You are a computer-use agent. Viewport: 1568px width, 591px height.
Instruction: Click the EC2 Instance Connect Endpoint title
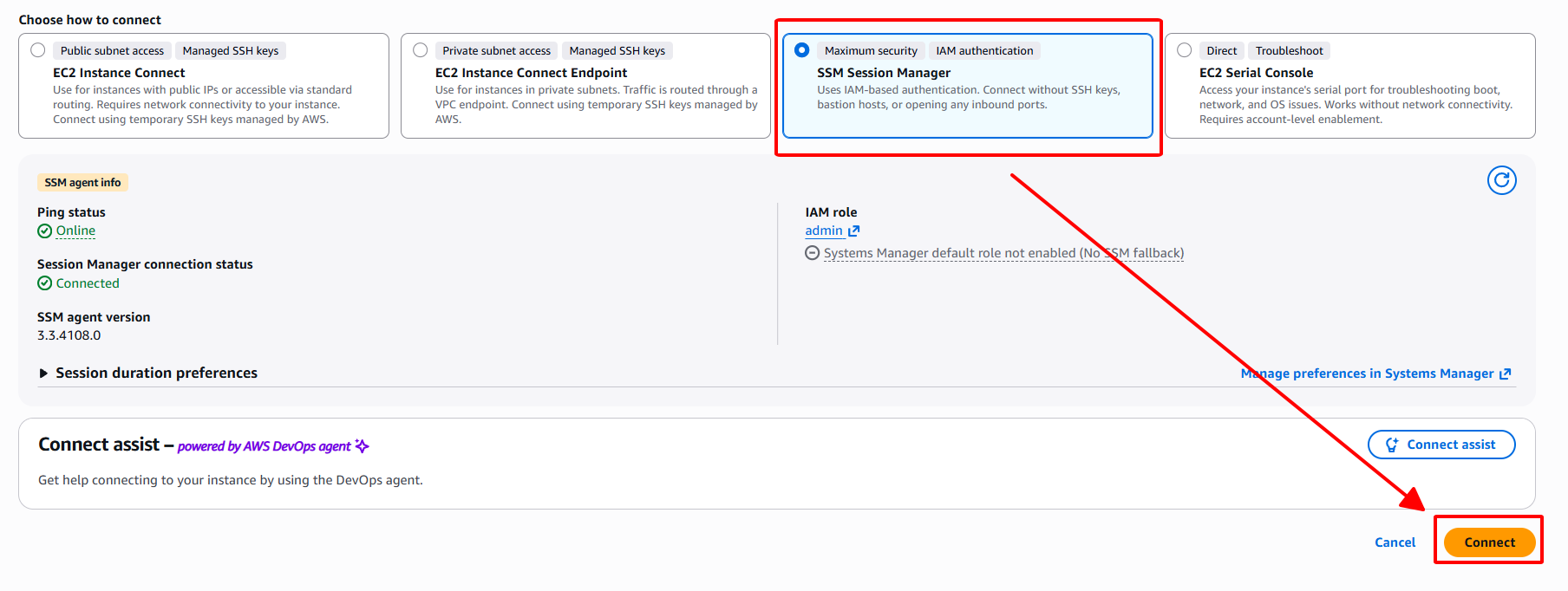[x=531, y=73]
